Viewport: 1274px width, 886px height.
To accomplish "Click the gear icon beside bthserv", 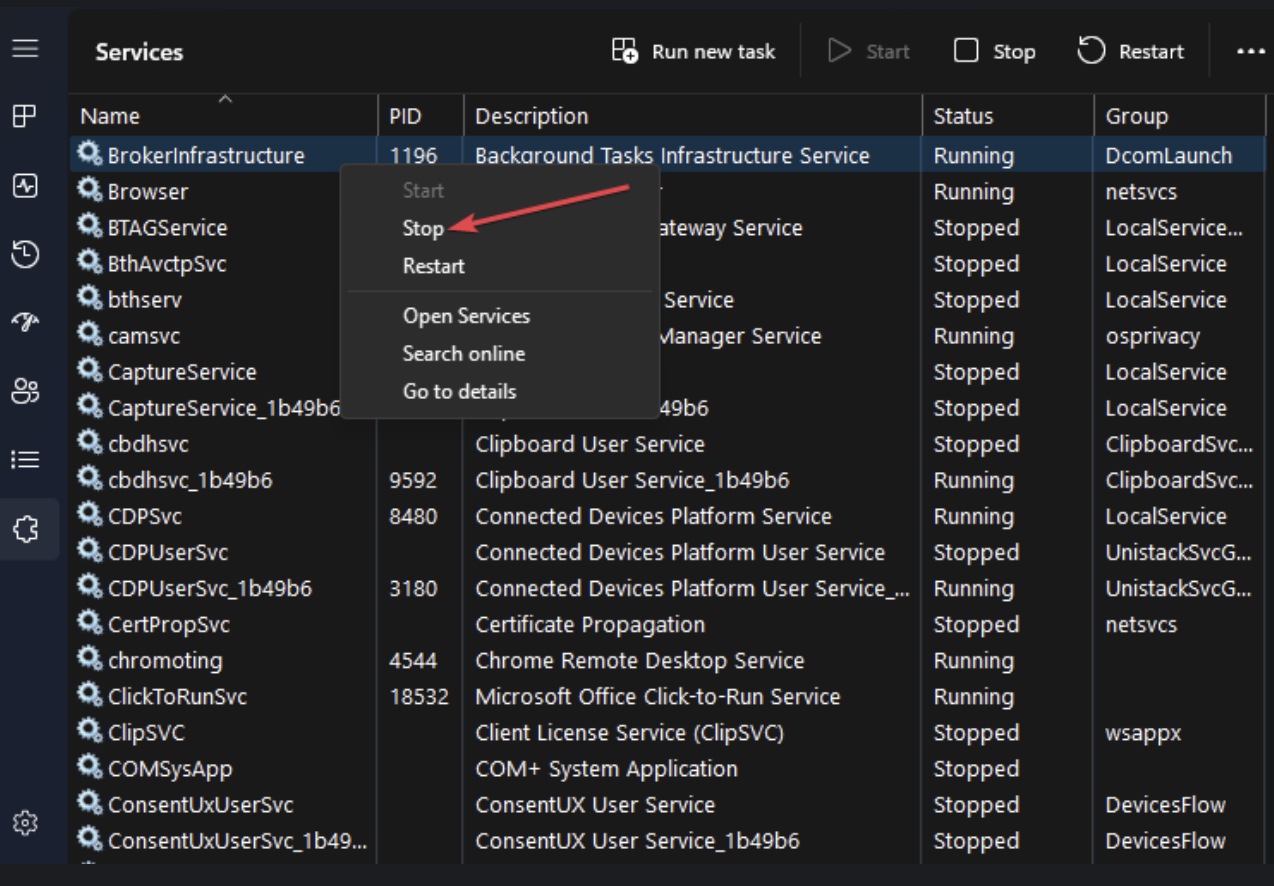I will 90,298.
